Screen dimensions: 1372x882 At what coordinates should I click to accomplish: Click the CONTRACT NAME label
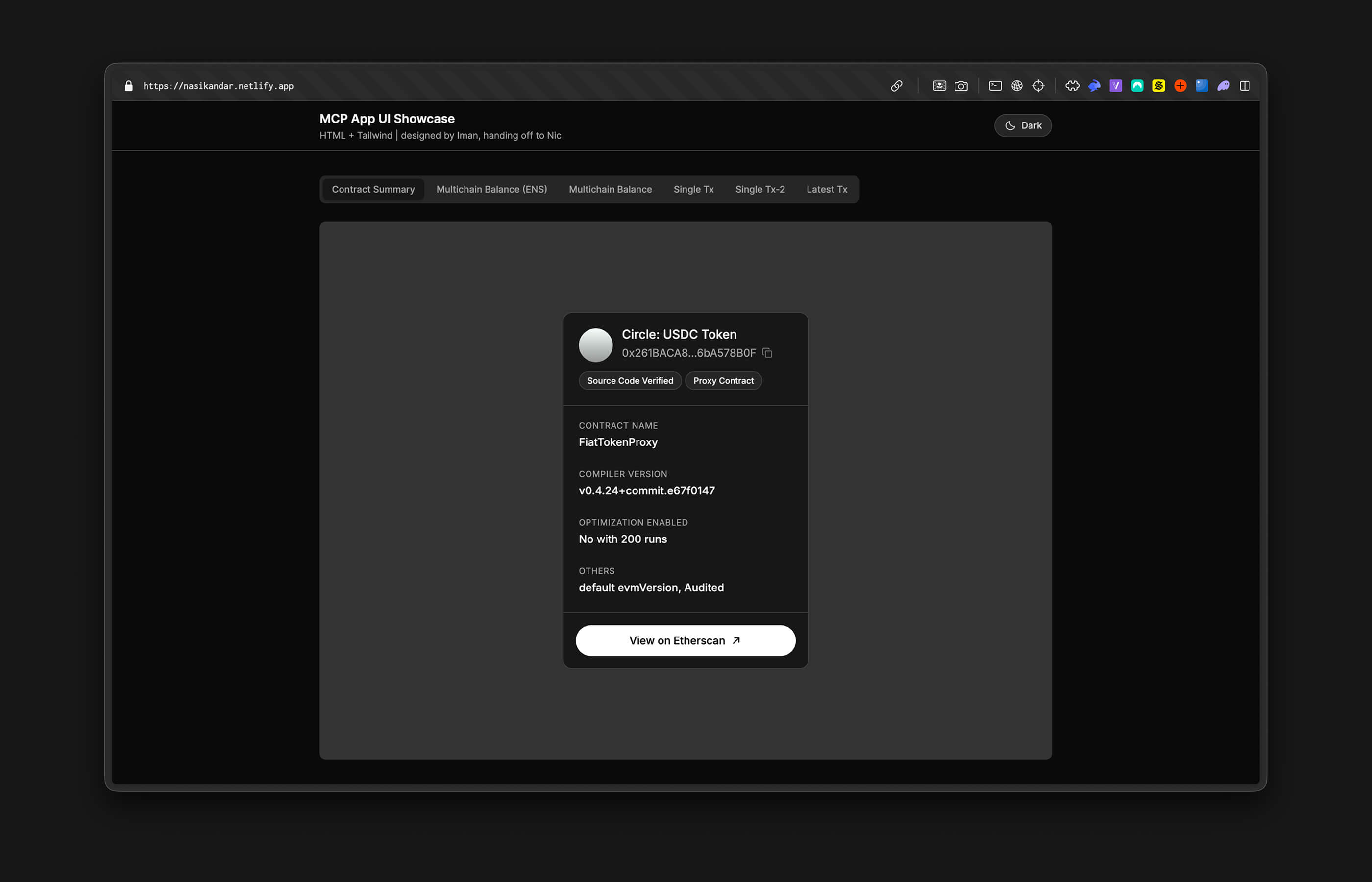(618, 425)
